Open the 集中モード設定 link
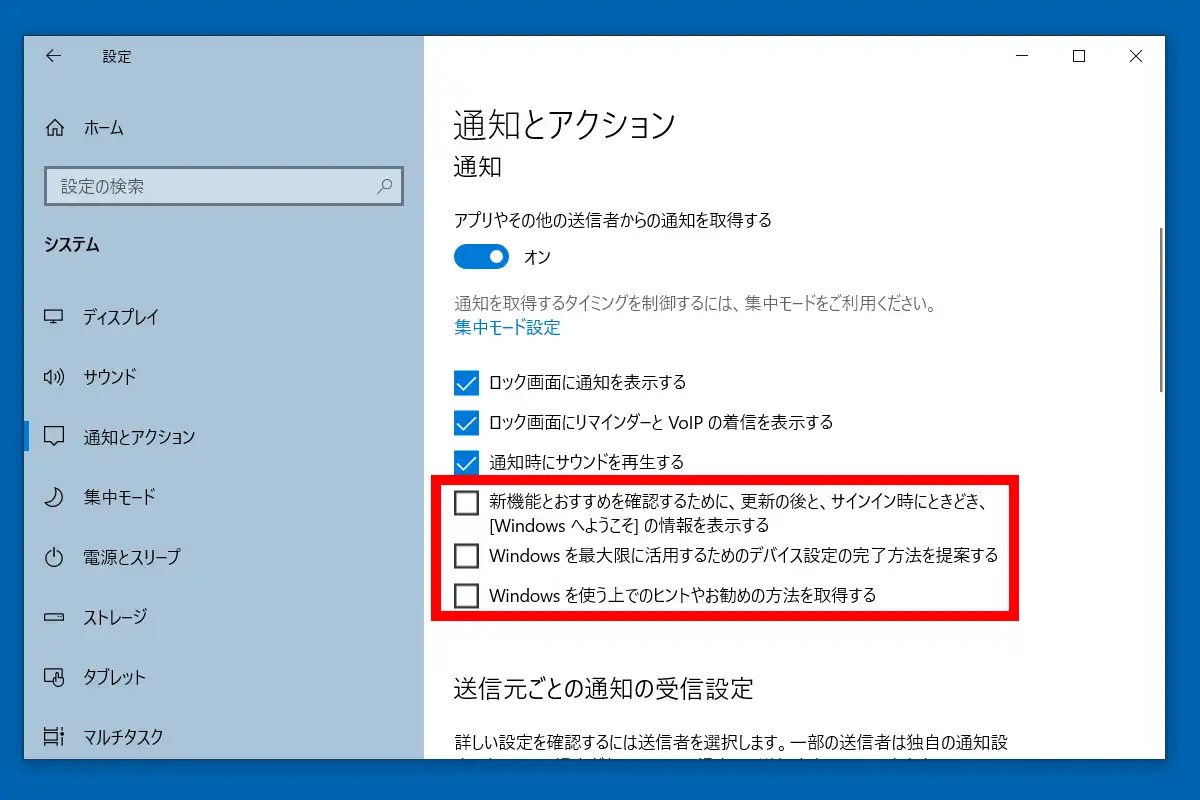The width and height of the screenshot is (1200, 800). click(507, 328)
